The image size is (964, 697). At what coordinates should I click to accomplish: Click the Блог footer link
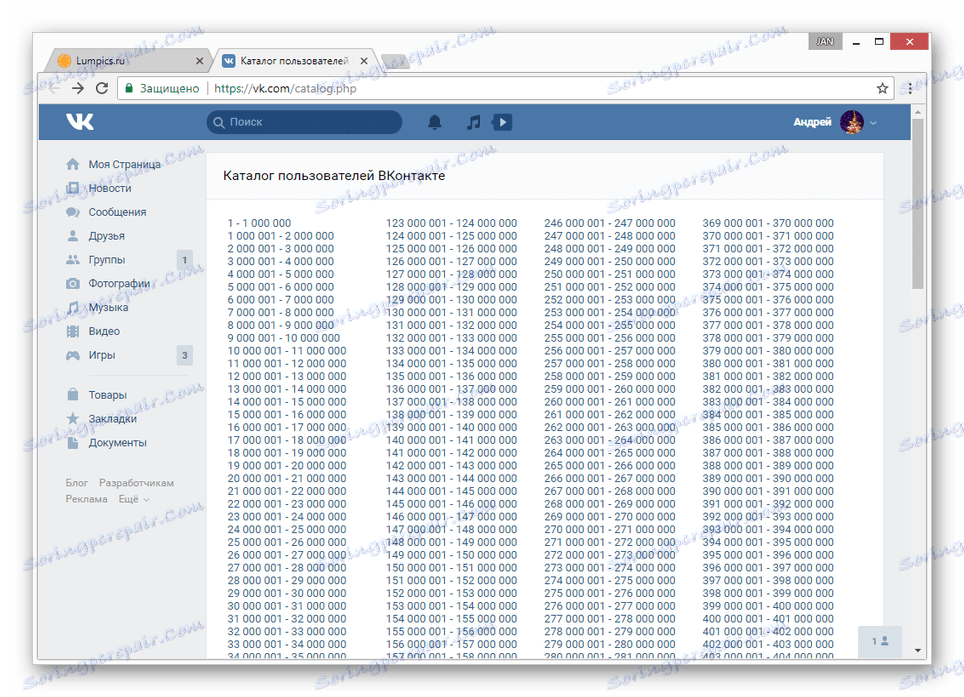coord(77,483)
